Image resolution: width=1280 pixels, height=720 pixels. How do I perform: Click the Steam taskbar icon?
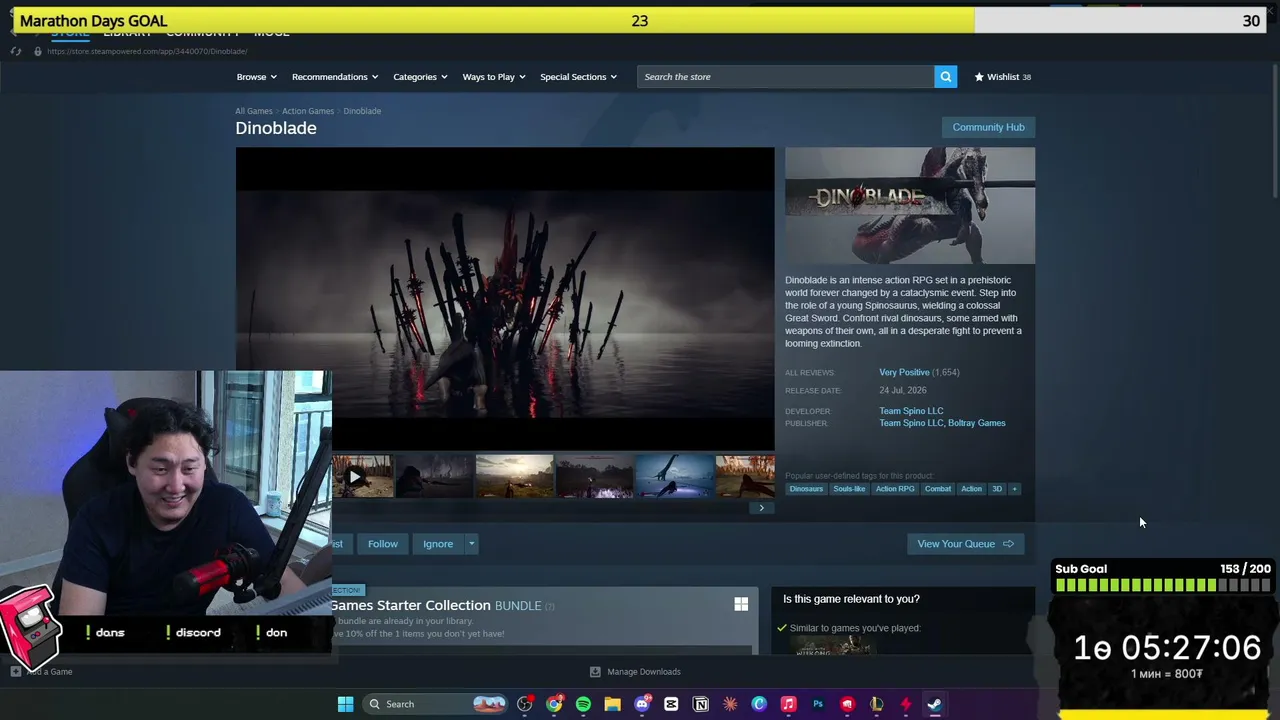(935, 704)
